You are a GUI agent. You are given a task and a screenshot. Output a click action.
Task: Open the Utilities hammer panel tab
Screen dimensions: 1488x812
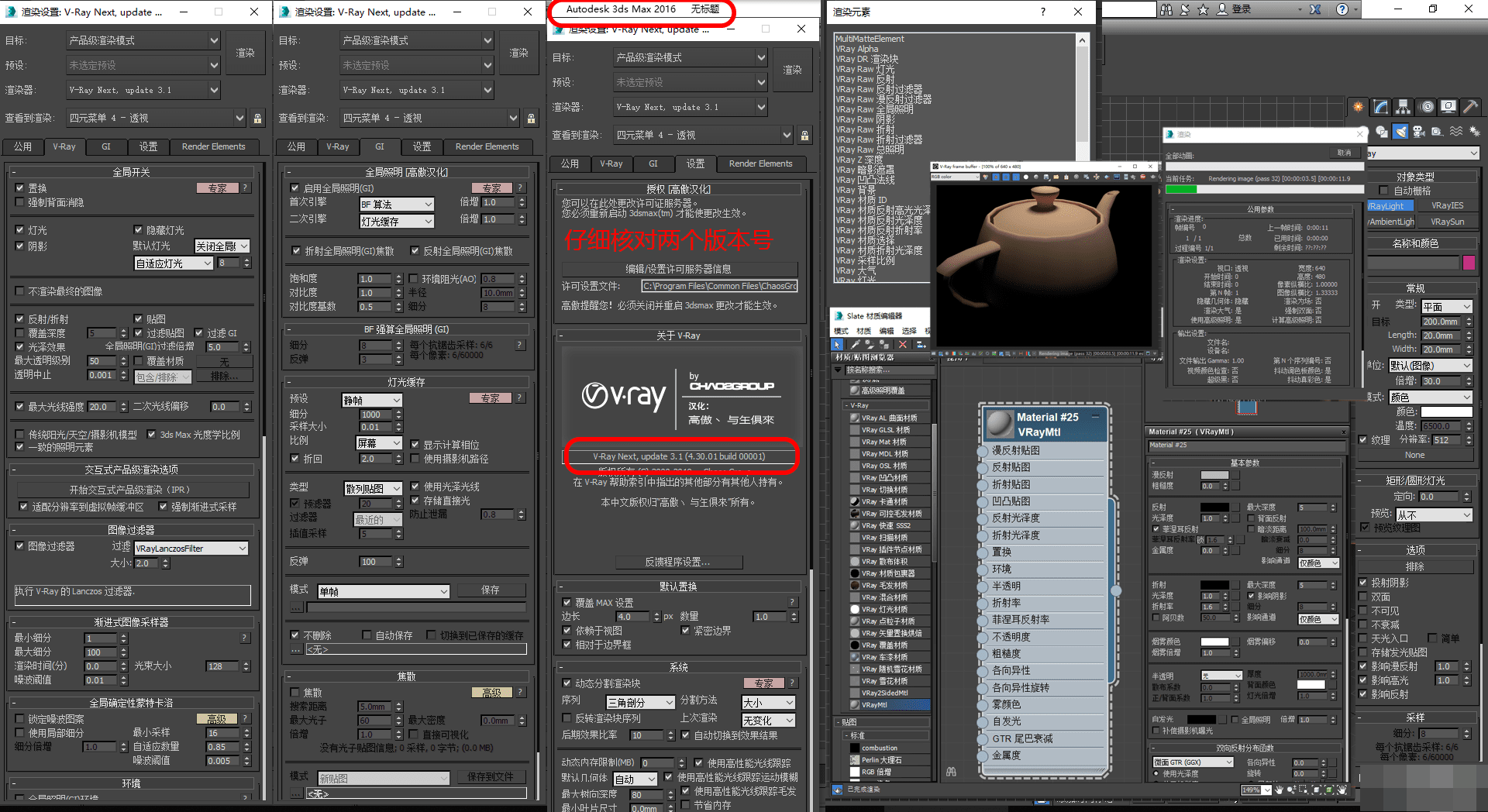(1471, 107)
